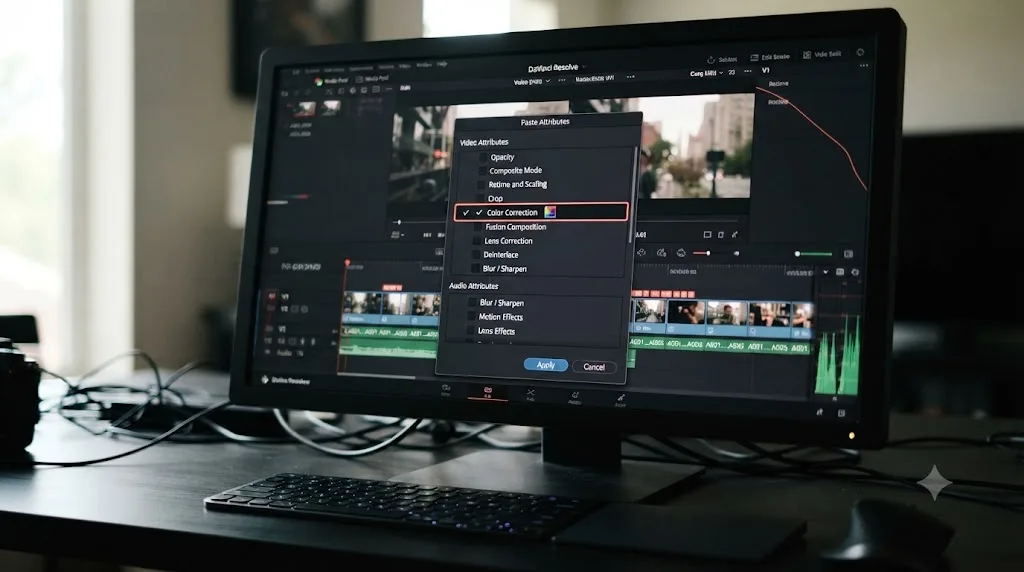The width and height of the screenshot is (1024, 572).
Task: Tick the Opacity checkbox
Action: pyautogui.click(x=483, y=157)
